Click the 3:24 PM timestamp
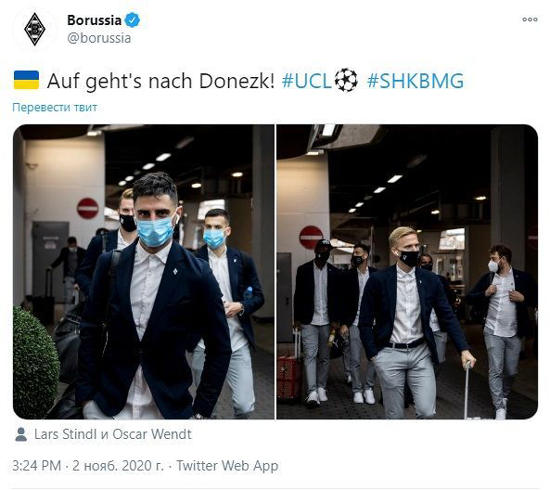Screen dimensions: 550x490 (36, 466)
